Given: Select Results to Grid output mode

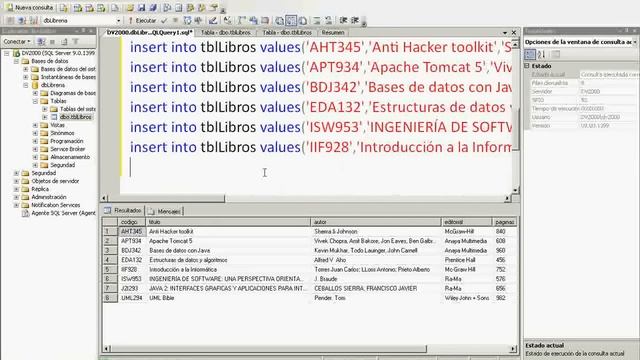Looking at the screenshot, I should tap(291, 20).
